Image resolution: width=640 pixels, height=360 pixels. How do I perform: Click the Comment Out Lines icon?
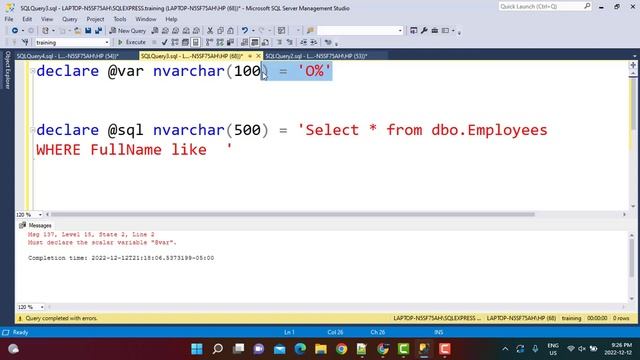(280, 42)
